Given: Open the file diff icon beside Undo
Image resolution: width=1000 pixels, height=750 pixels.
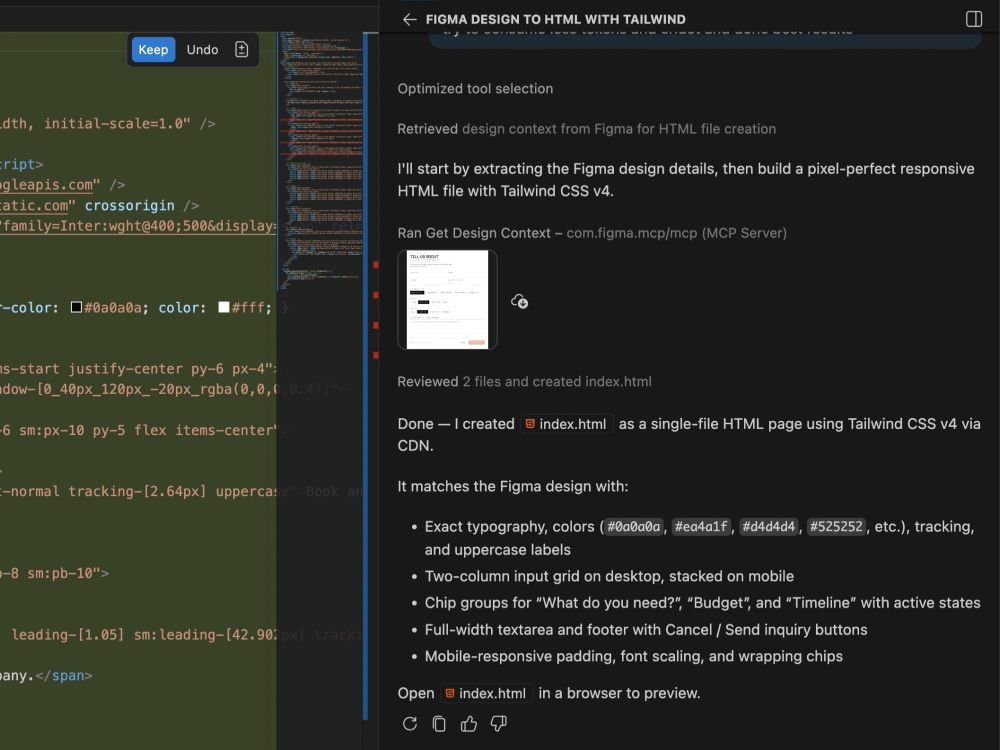Looking at the screenshot, I should (242, 50).
